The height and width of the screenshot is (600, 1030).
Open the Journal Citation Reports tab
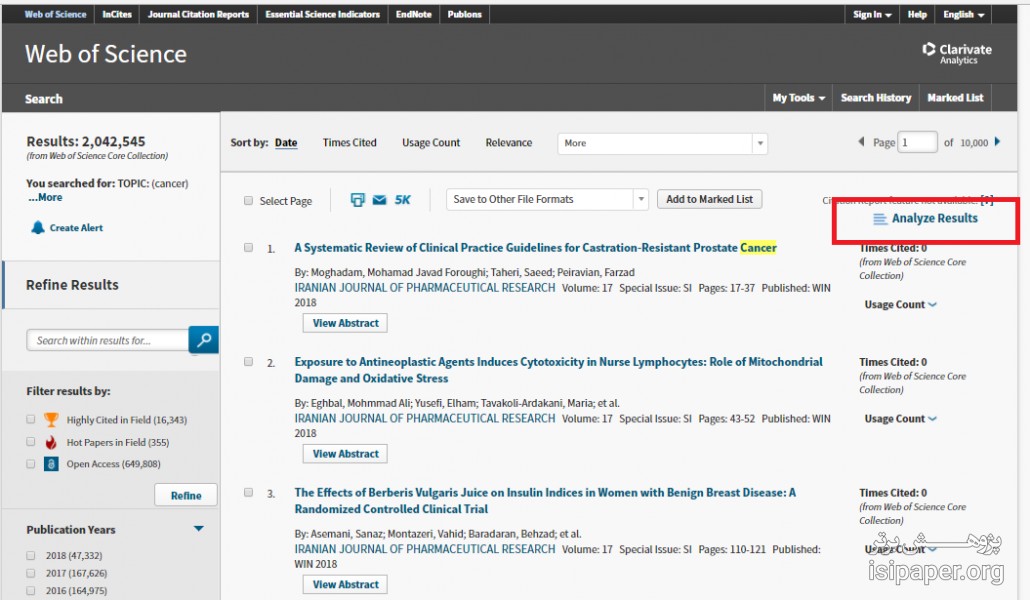point(198,14)
